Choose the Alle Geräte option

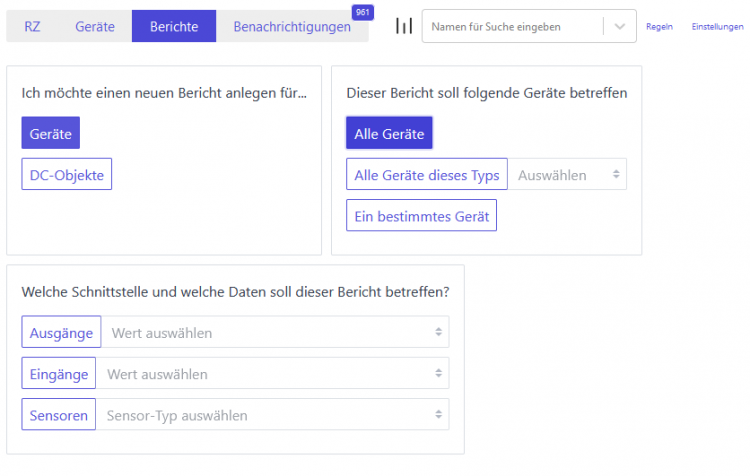(389, 133)
